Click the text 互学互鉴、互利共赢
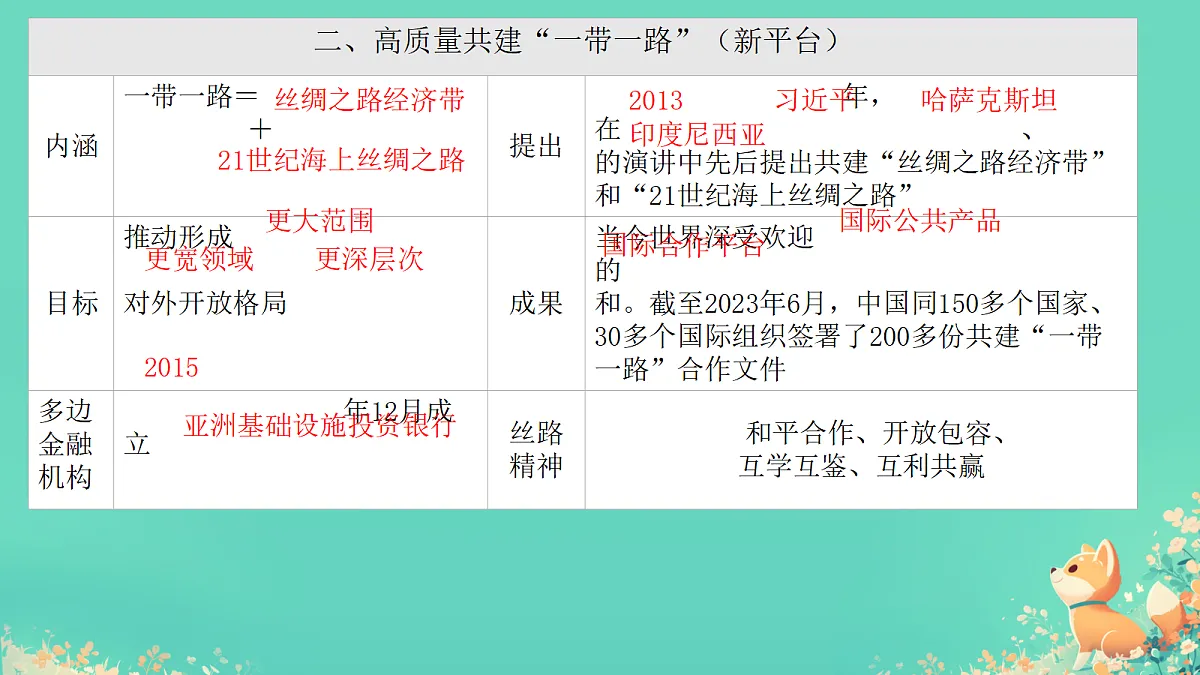 (861, 466)
